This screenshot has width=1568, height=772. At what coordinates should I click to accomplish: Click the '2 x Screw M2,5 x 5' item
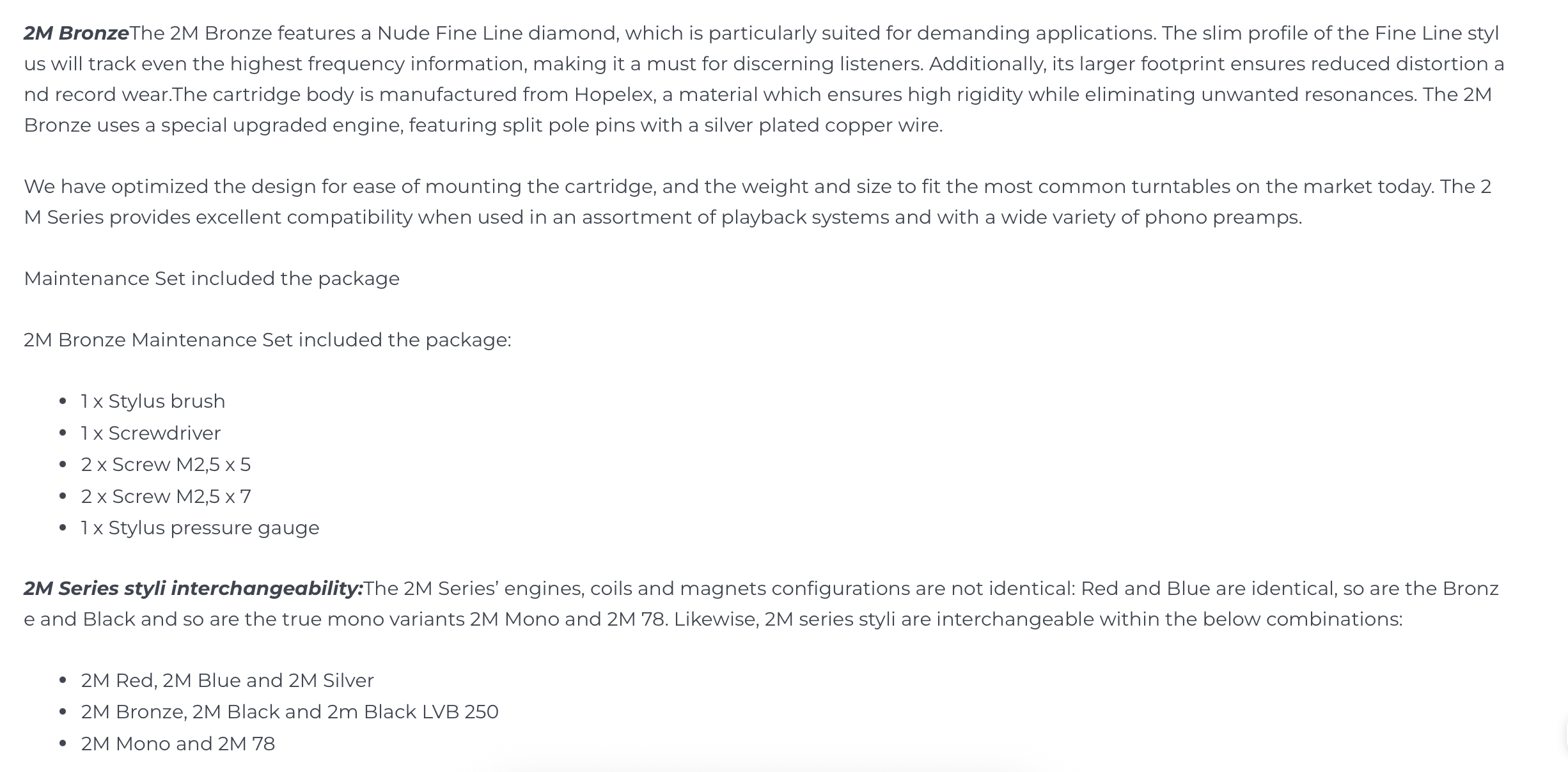tap(166, 465)
